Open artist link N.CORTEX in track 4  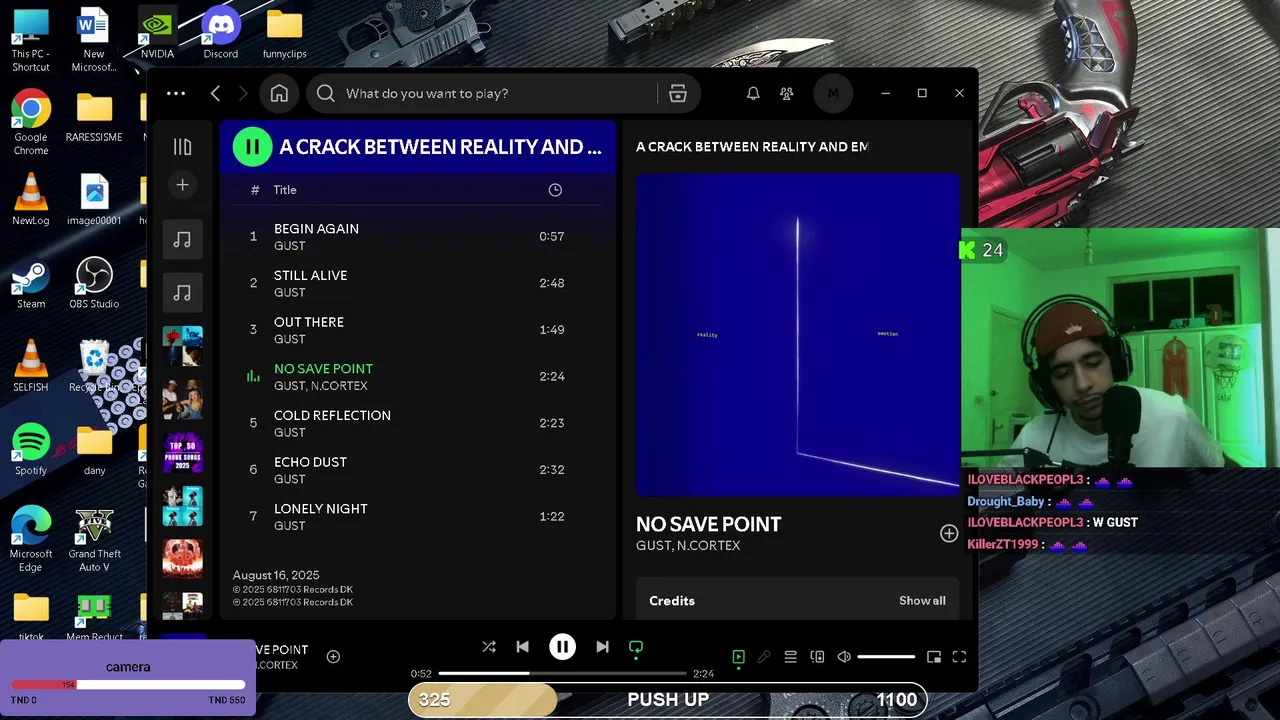click(339, 386)
